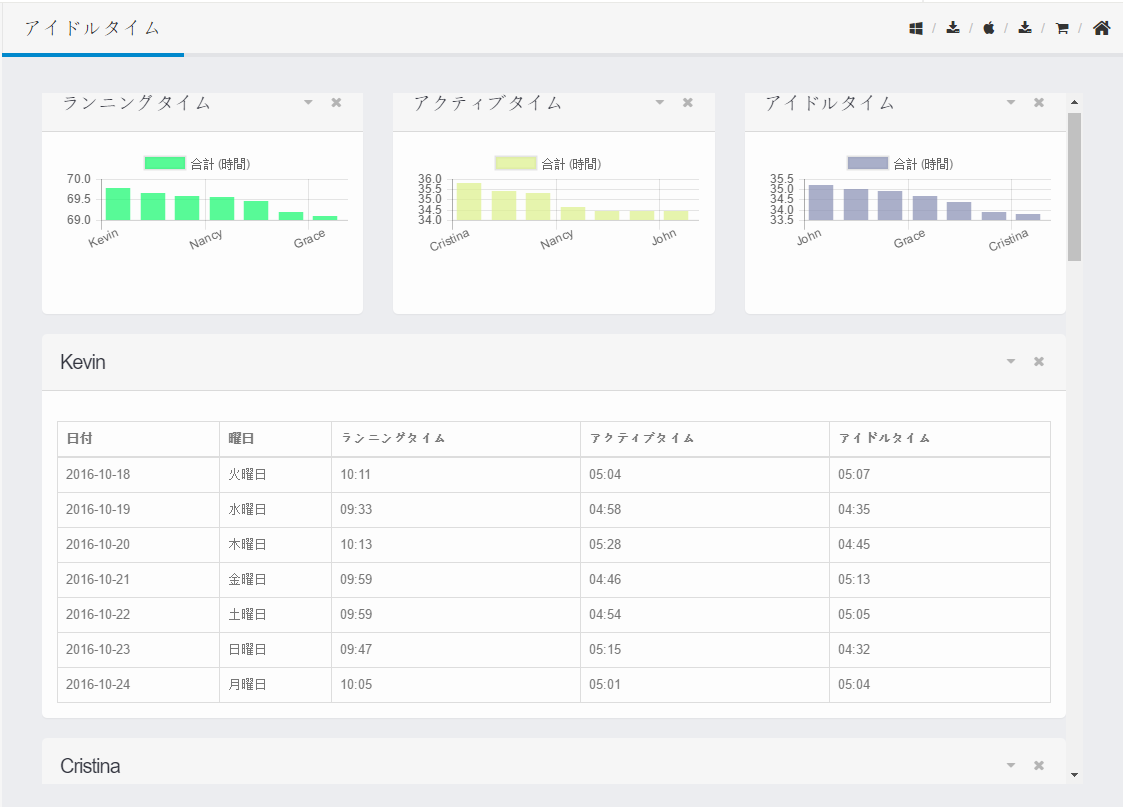
Task: Toggle green 合計 (時間) legend swatch
Action: click(x=165, y=163)
